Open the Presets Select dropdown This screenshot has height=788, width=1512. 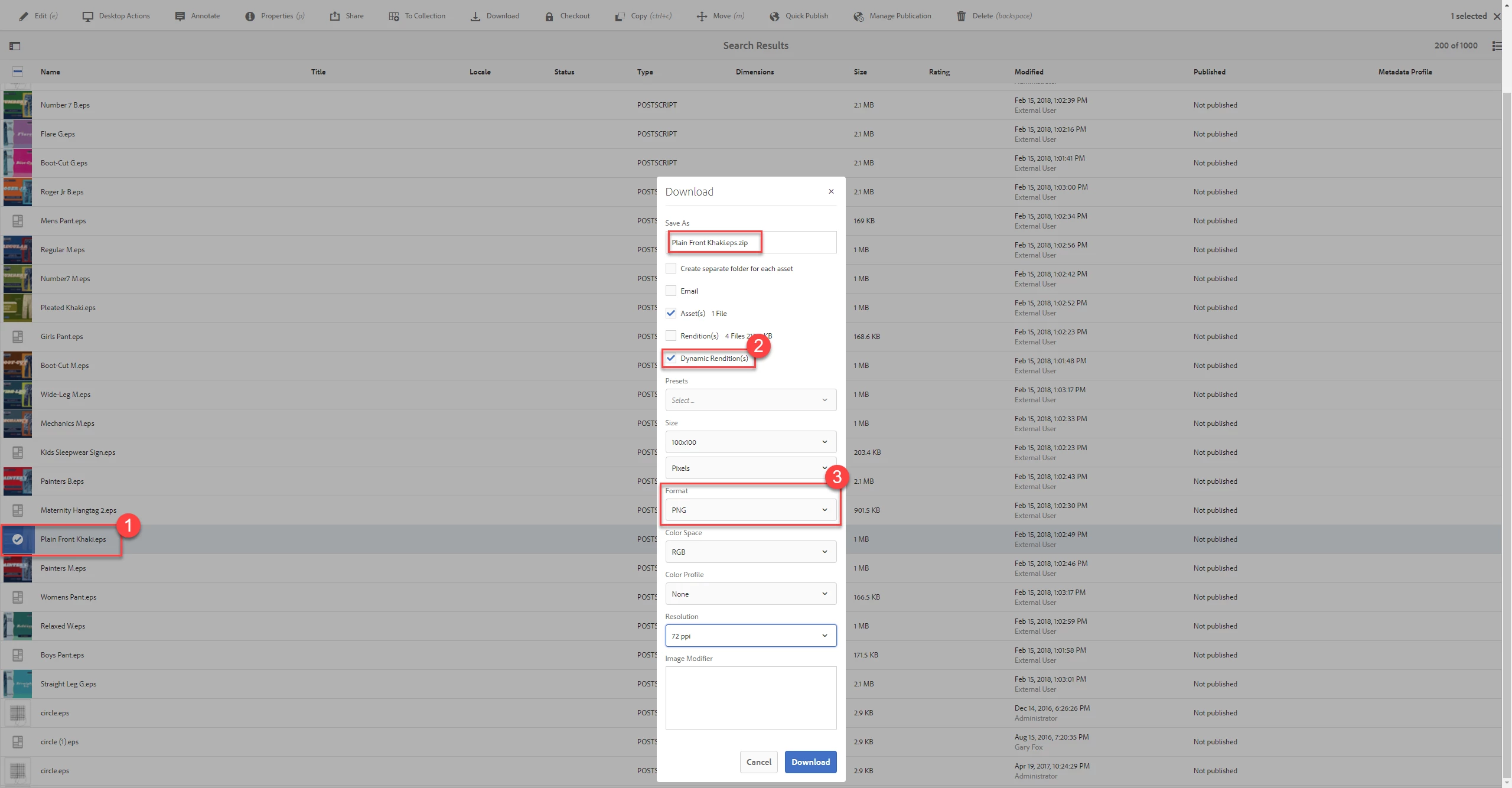pyautogui.click(x=750, y=400)
